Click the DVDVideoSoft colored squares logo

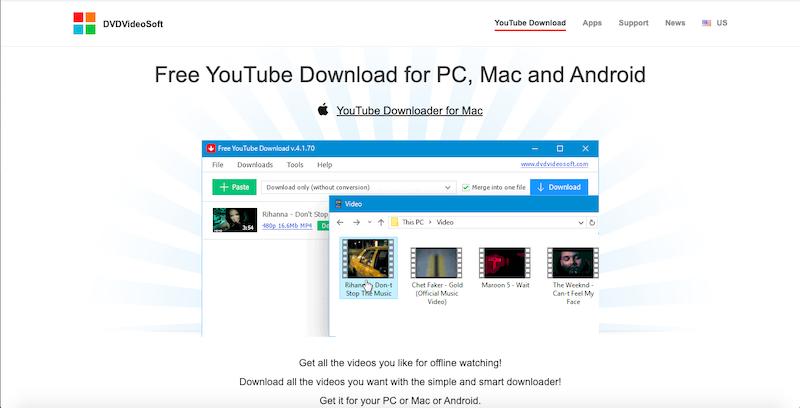(84, 23)
